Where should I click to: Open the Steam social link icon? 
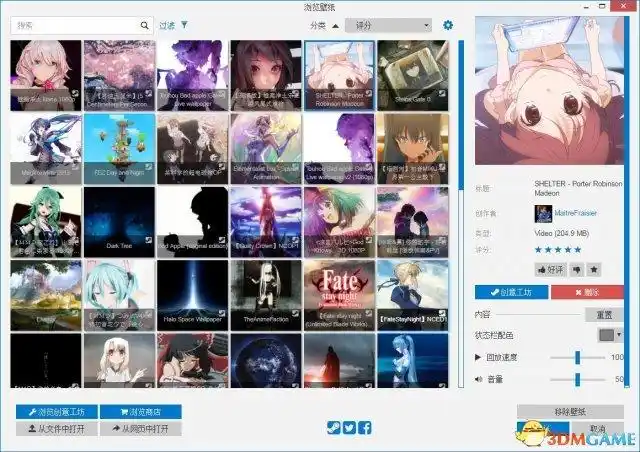tap(333, 428)
